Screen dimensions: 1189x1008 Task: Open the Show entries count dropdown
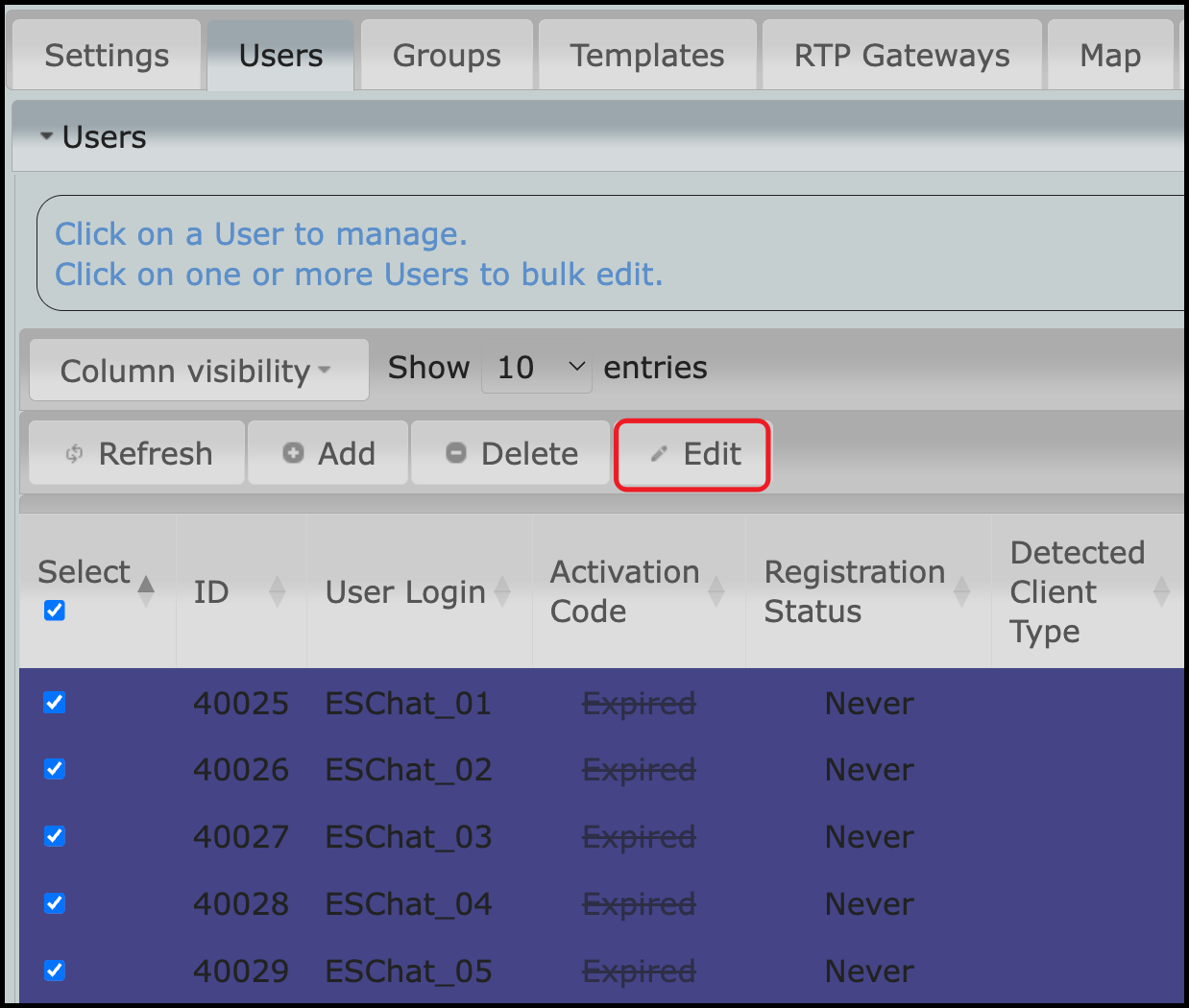click(x=536, y=368)
